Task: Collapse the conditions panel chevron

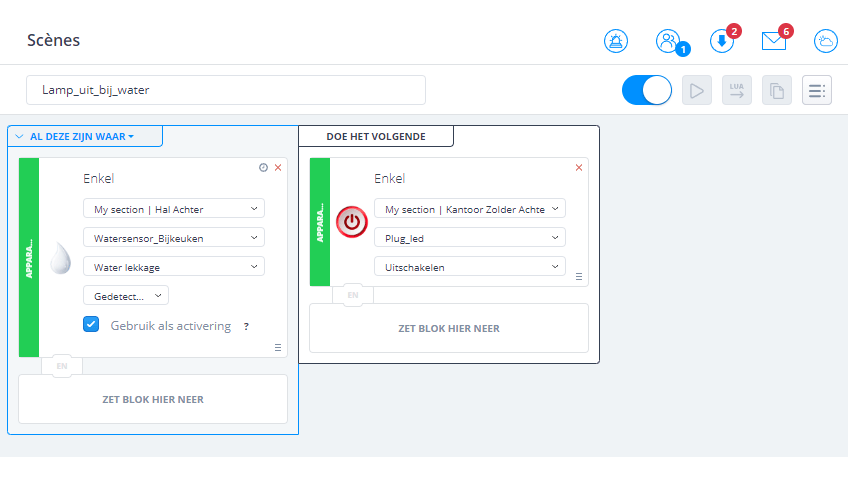Action: pyautogui.click(x=19, y=137)
